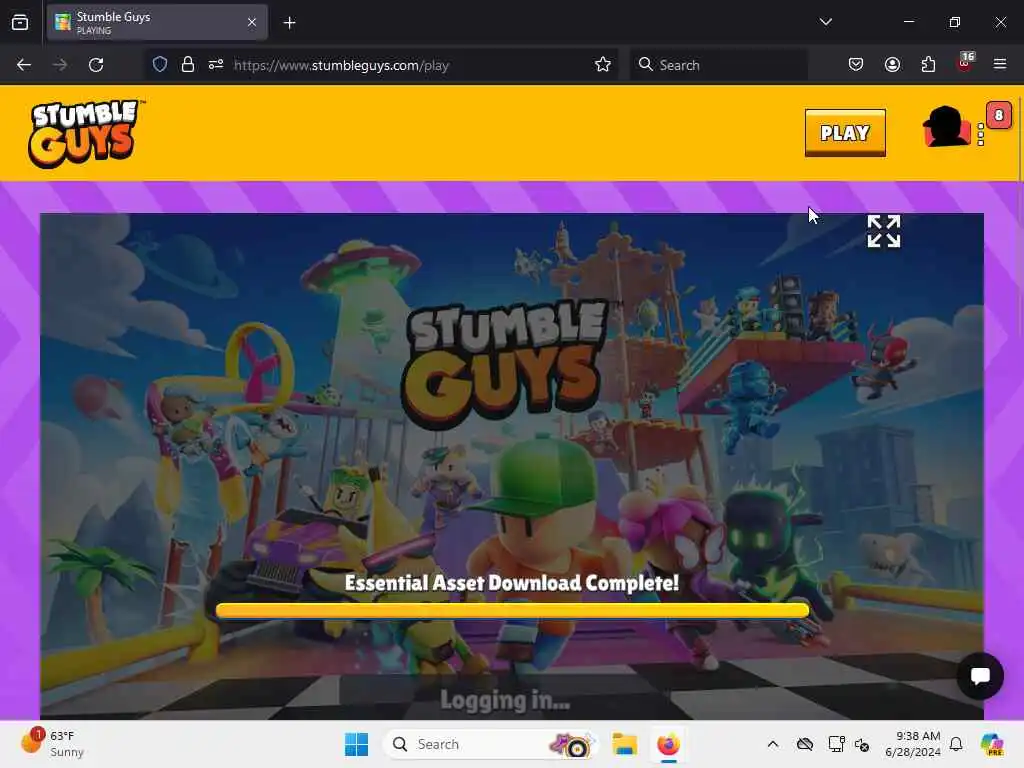This screenshot has height=768, width=1024.
Task: Go back with the browser back arrow
Action: [x=24, y=65]
